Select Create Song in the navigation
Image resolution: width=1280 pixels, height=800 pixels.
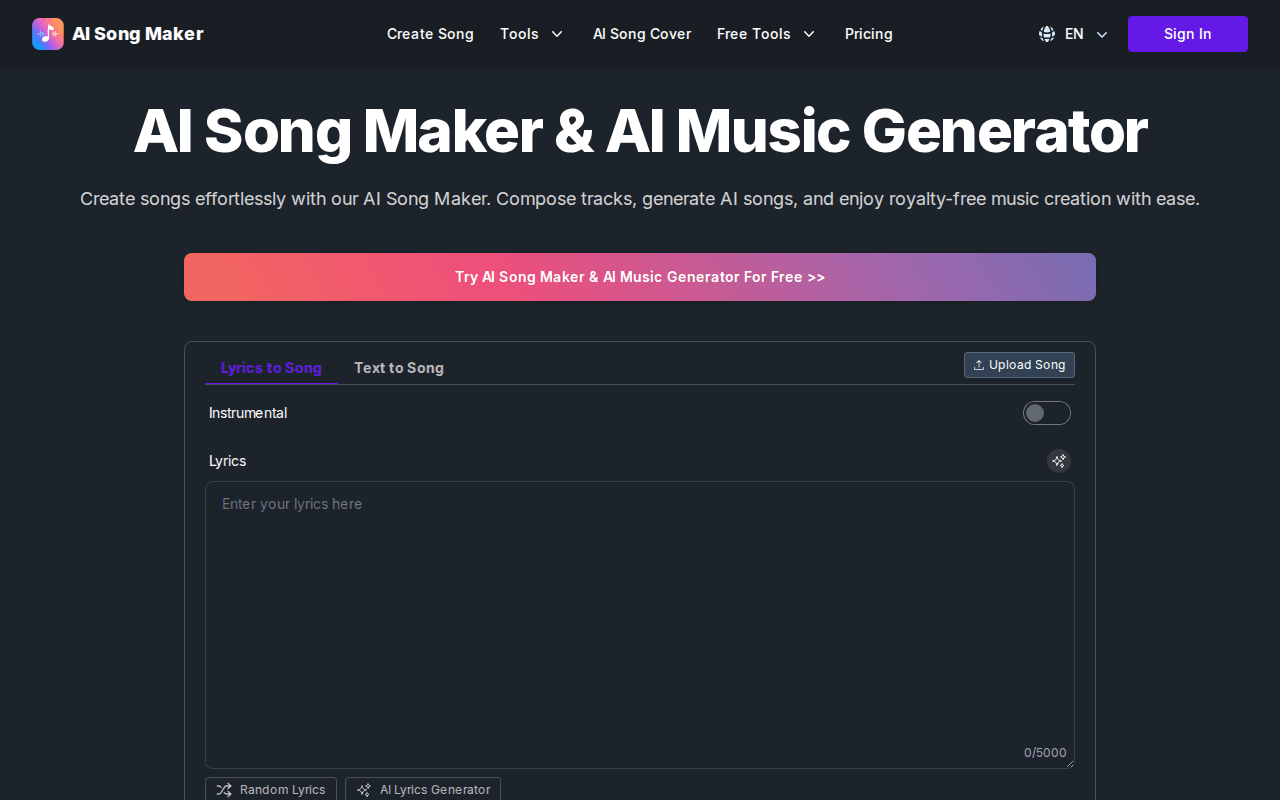click(430, 33)
